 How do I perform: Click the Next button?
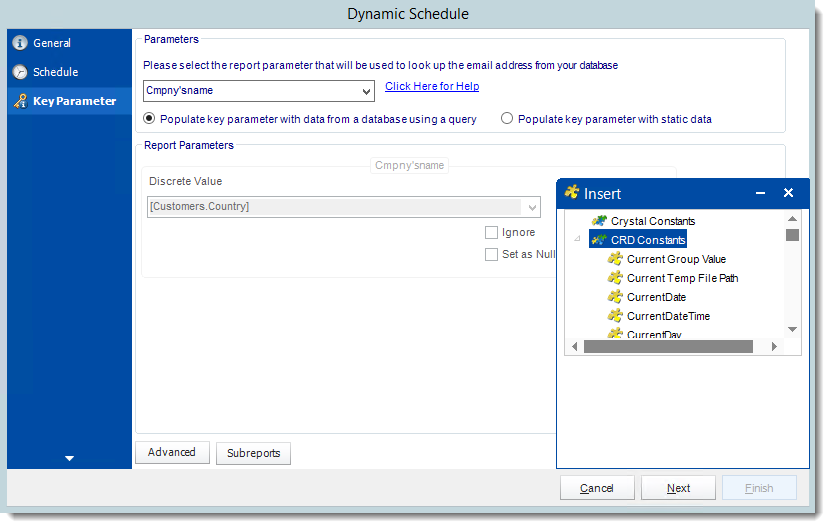(678, 488)
